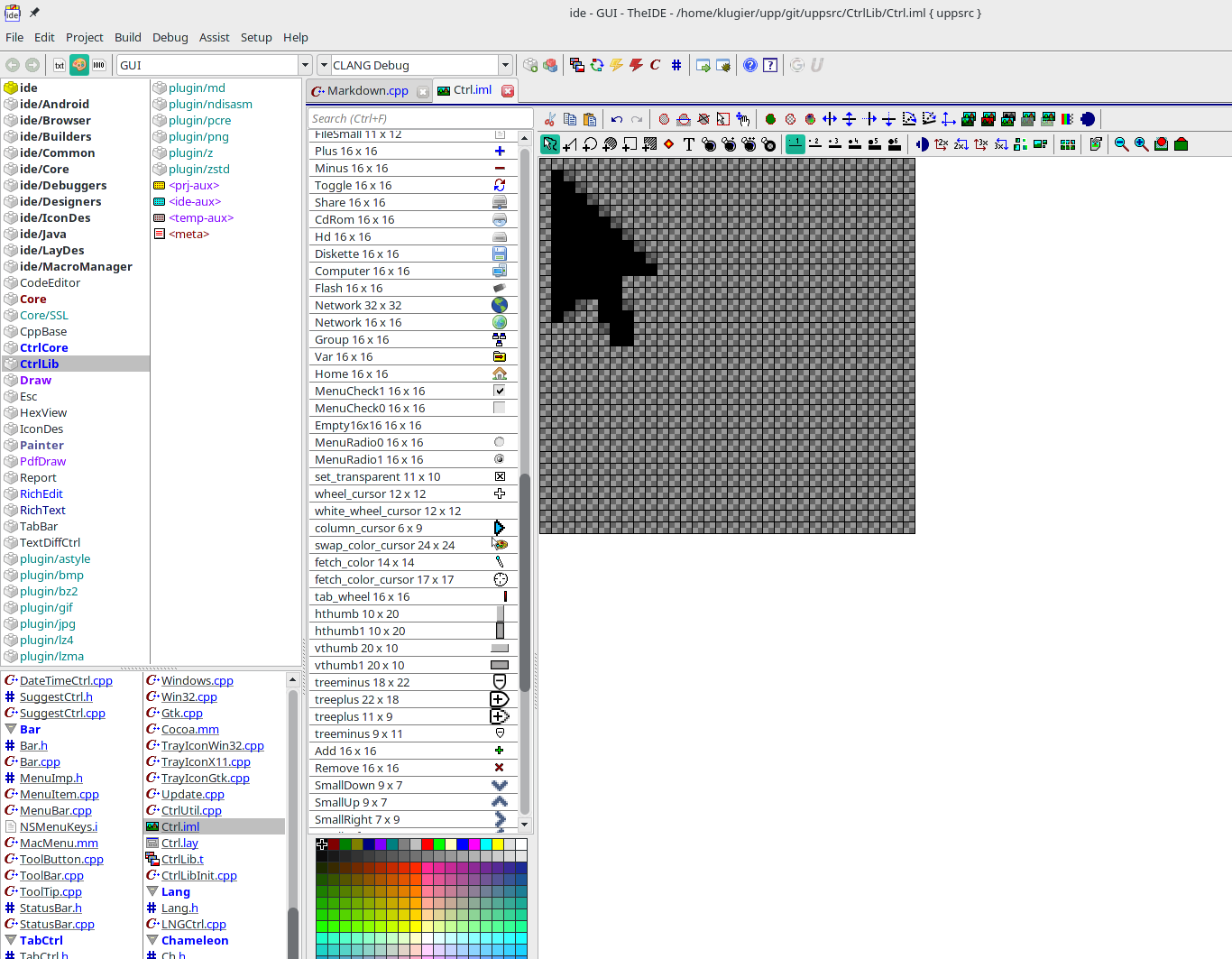1232x959 pixels.
Task: Toggle the hex view mode button
Action: tap(99, 65)
